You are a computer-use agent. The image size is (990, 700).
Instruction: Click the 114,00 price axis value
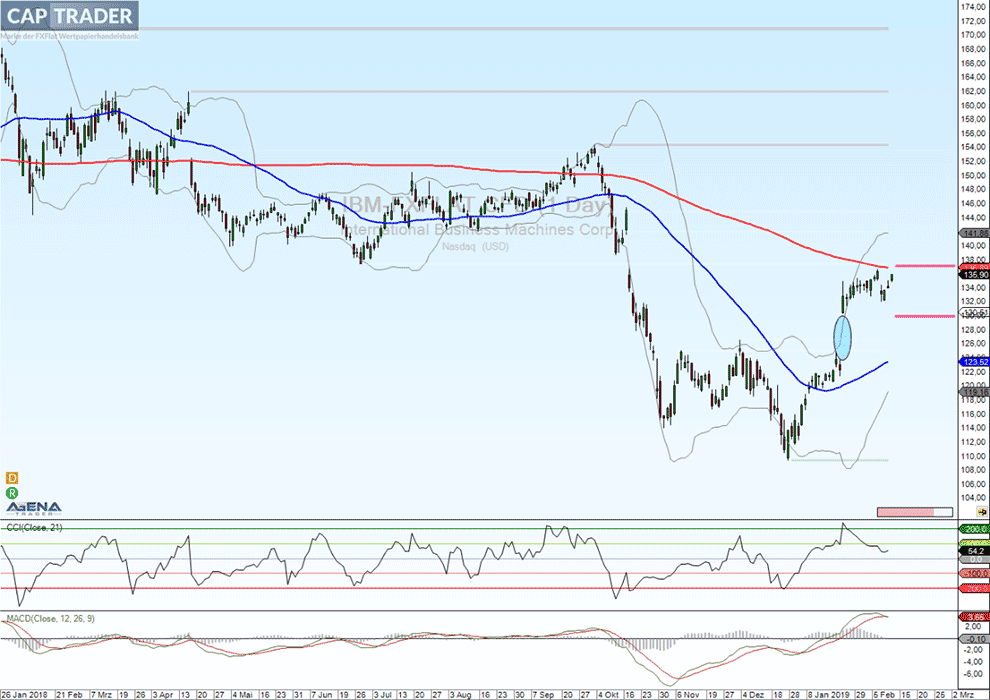973,428
